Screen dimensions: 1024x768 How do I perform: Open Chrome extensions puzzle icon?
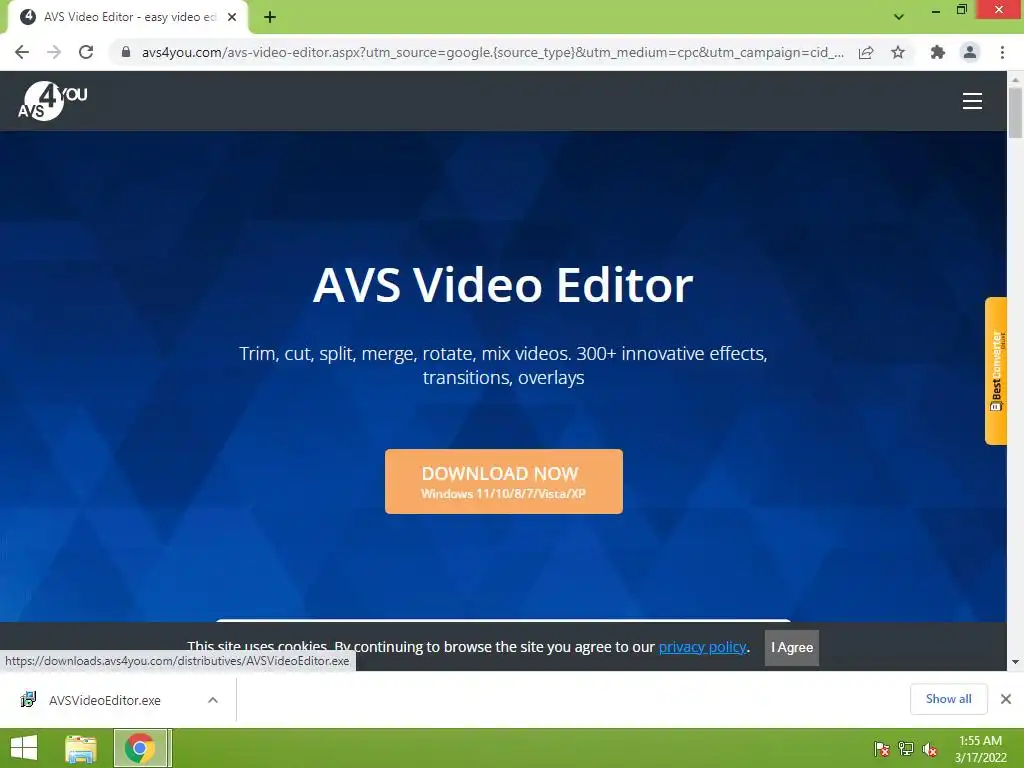938,52
